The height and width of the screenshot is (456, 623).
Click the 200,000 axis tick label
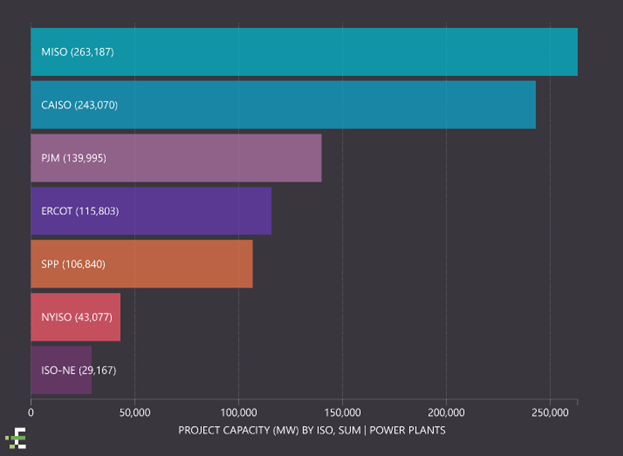[446, 412]
